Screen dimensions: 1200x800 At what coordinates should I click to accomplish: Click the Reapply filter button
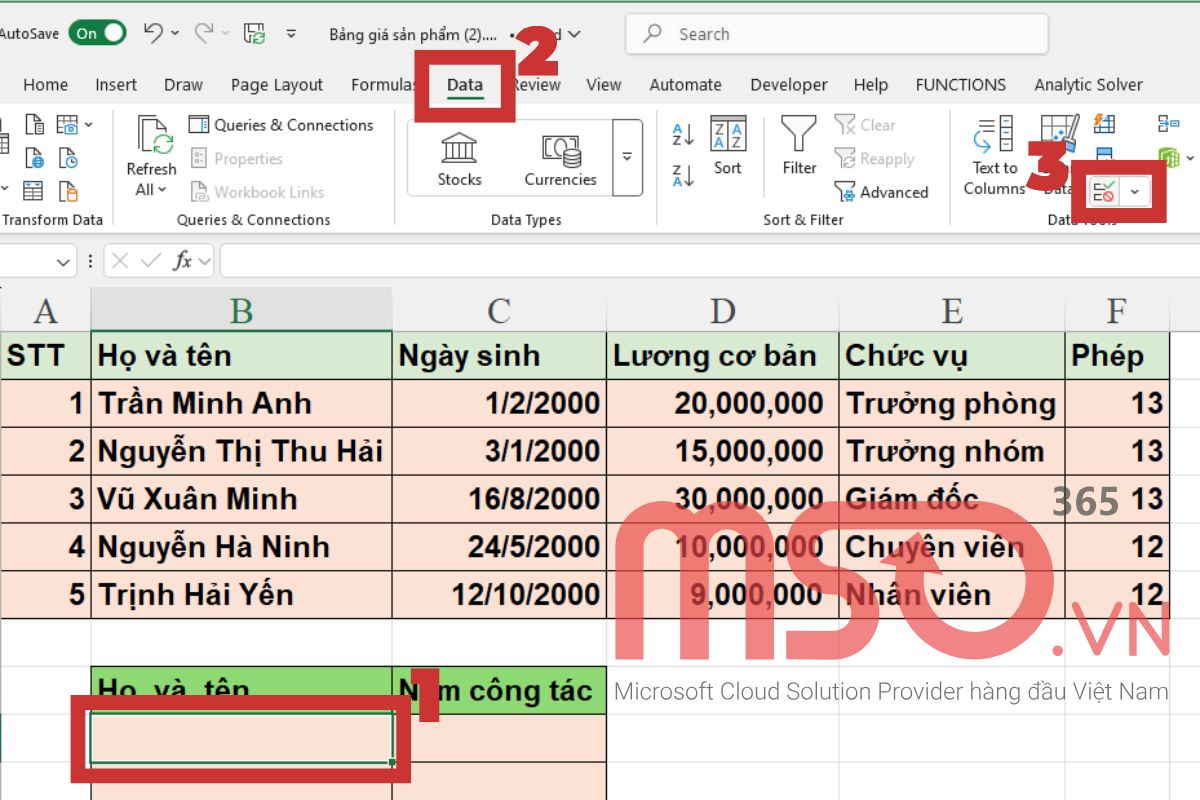coord(874,159)
